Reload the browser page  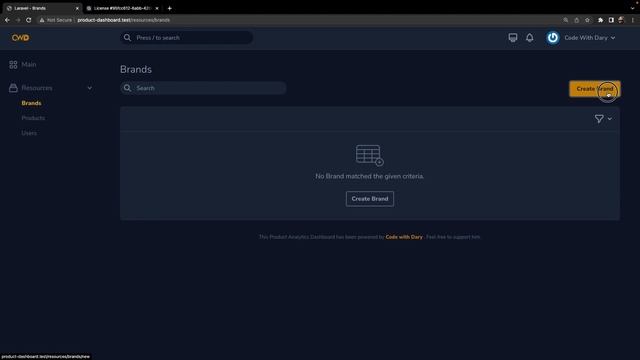click(x=29, y=20)
